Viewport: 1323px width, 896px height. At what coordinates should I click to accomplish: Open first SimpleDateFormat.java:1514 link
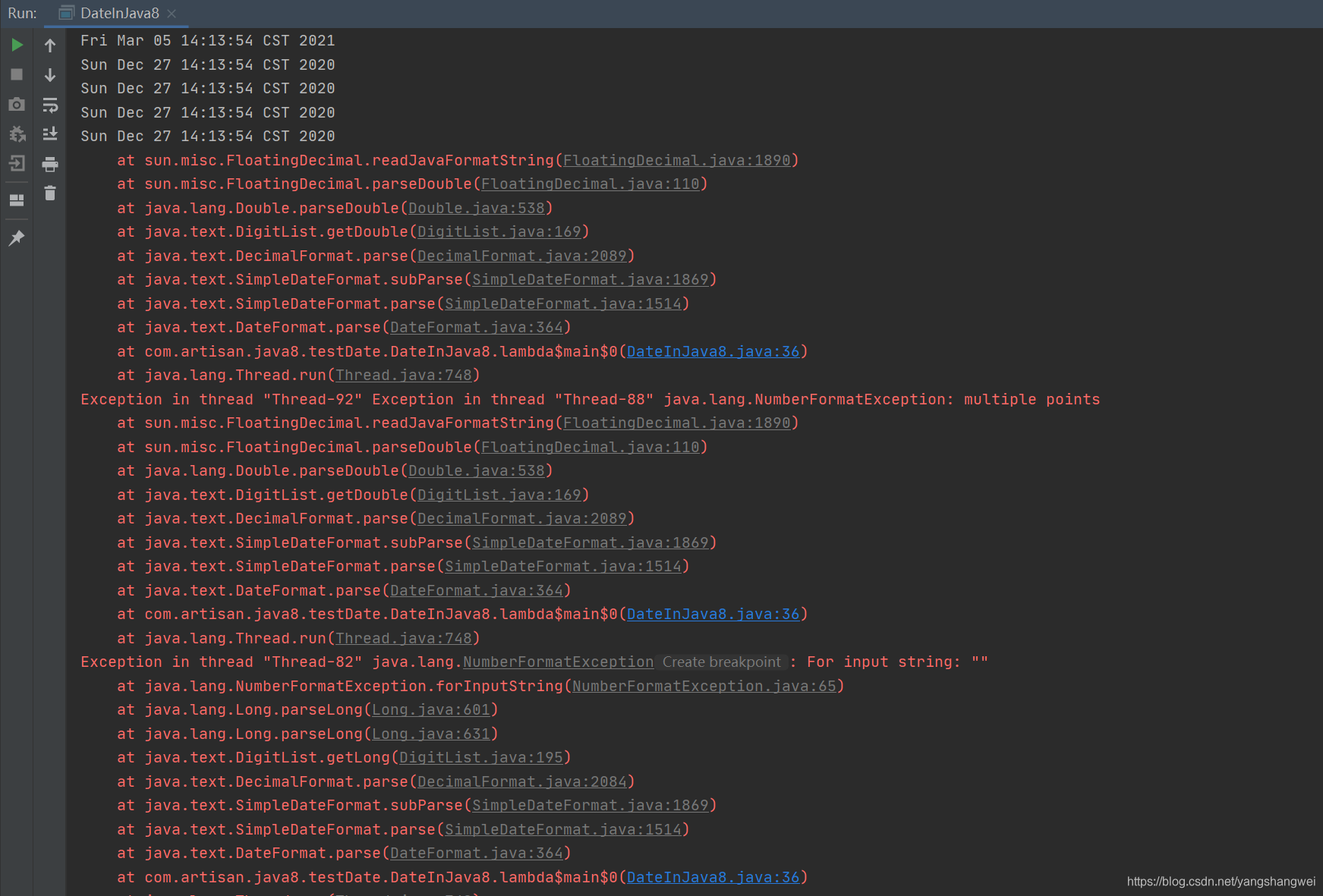coord(562,303)
